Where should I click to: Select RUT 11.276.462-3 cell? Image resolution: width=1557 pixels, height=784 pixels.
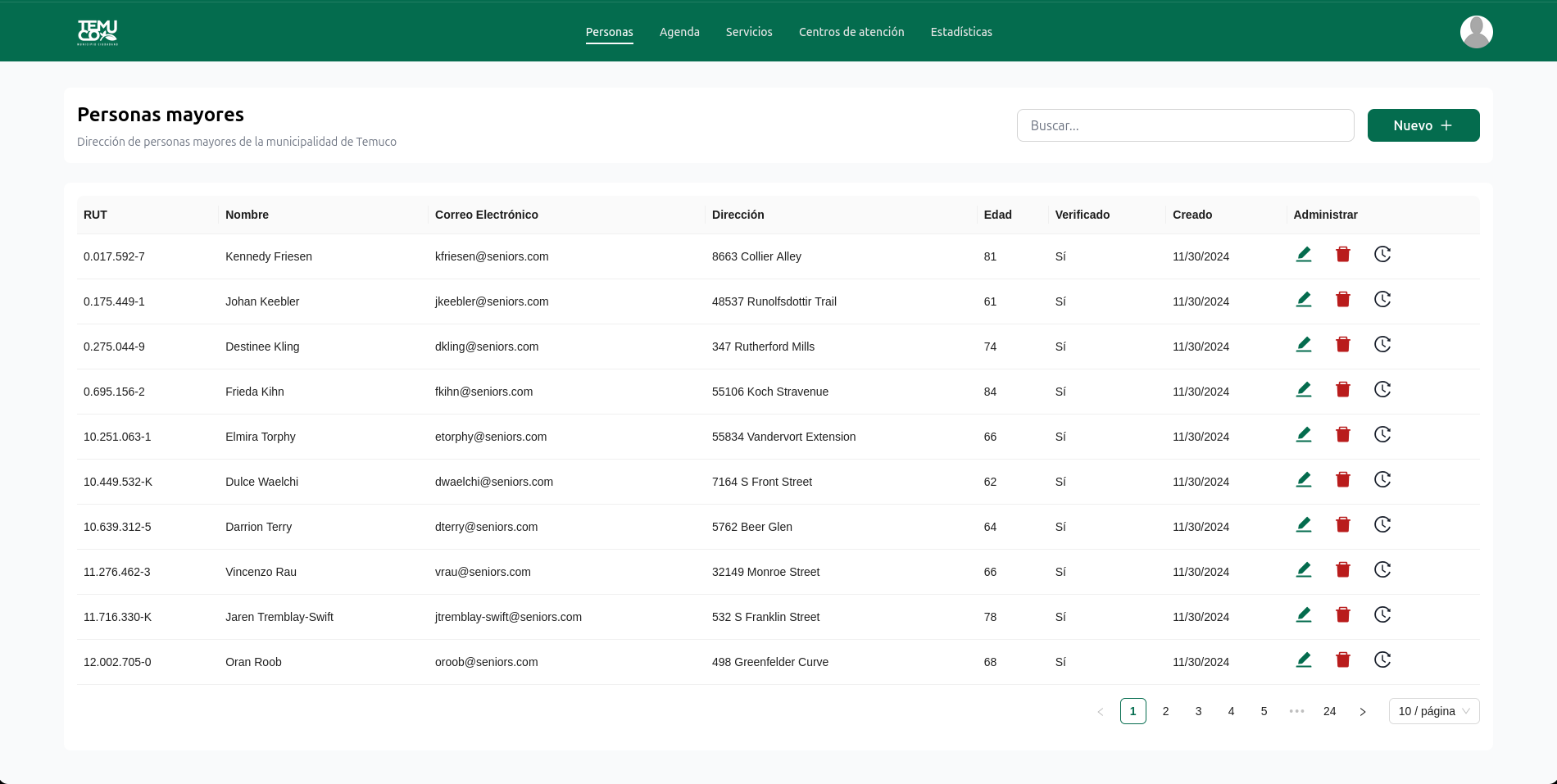click(x=117, y=572)
